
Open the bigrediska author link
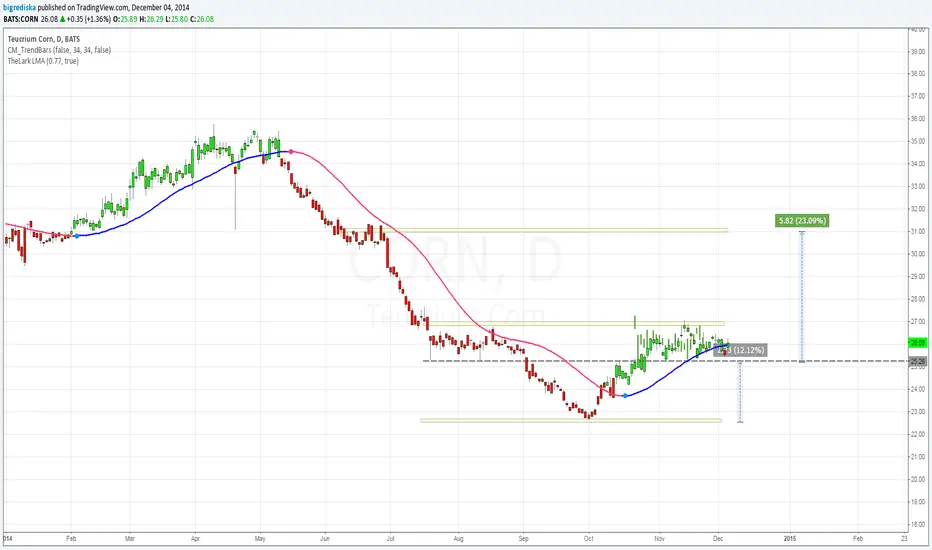[x=20, y=8]
